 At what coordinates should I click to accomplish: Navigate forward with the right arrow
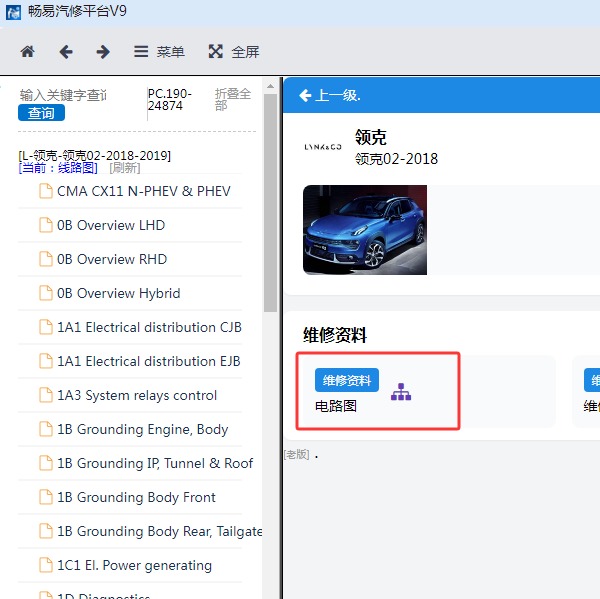pyautogui.click(x=103, y=51)
